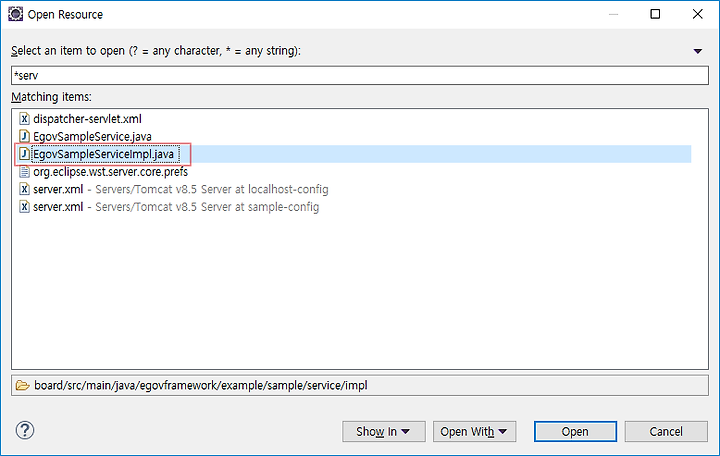Click the Cancel button
Viewport: 720px width, 456px height.
(x=666, y=432)
